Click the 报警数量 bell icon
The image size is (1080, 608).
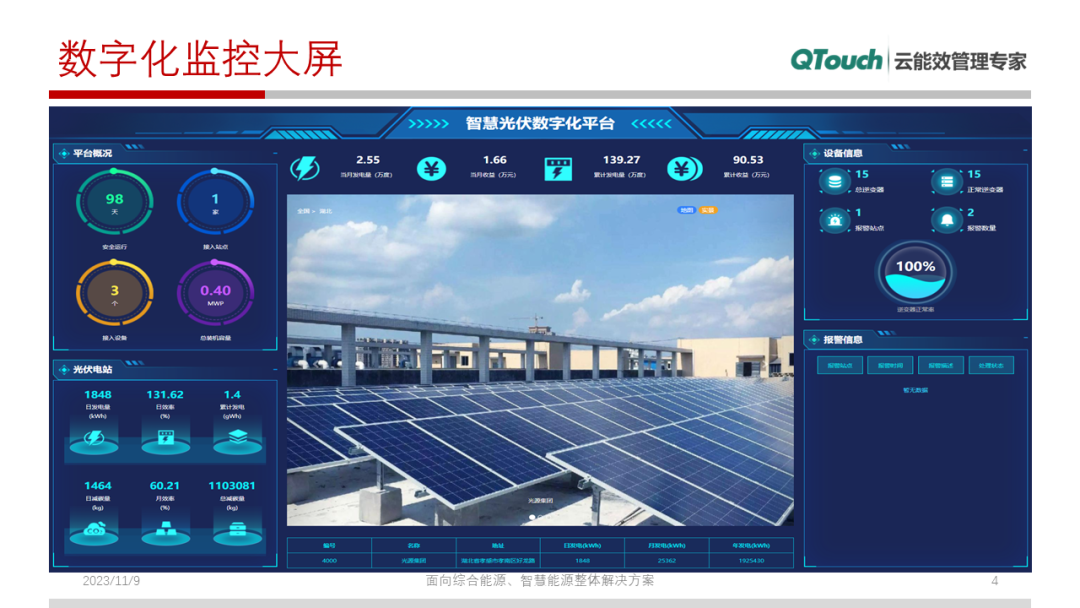tap(946, 220)
